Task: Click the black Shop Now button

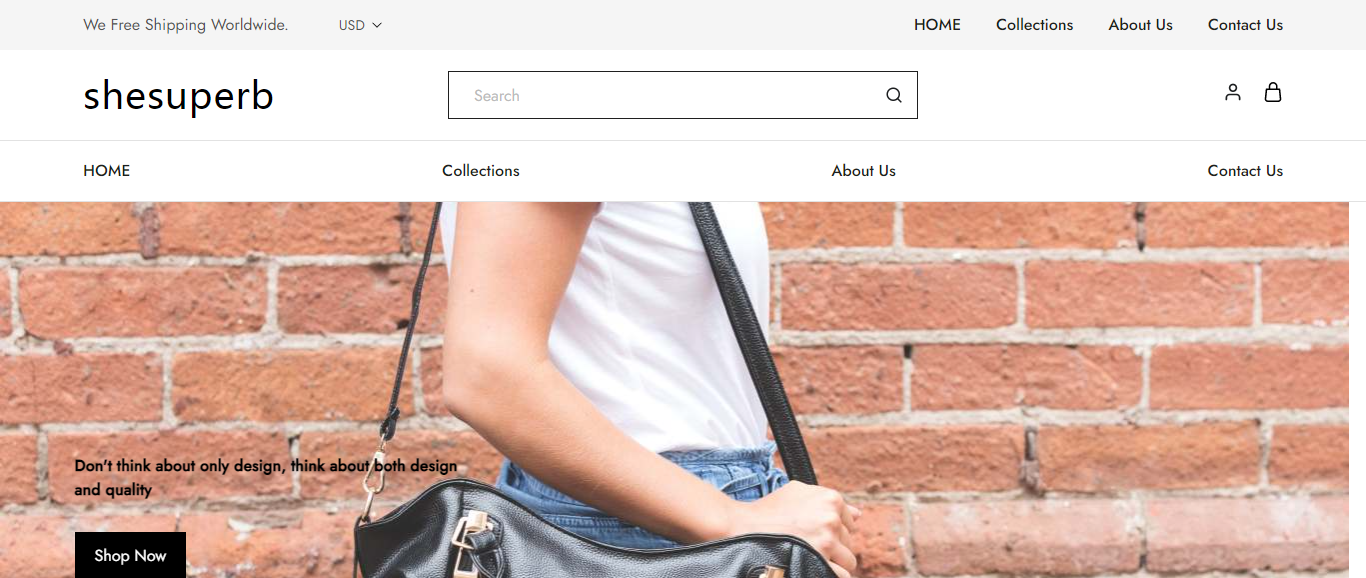Action: click(130, 555)
